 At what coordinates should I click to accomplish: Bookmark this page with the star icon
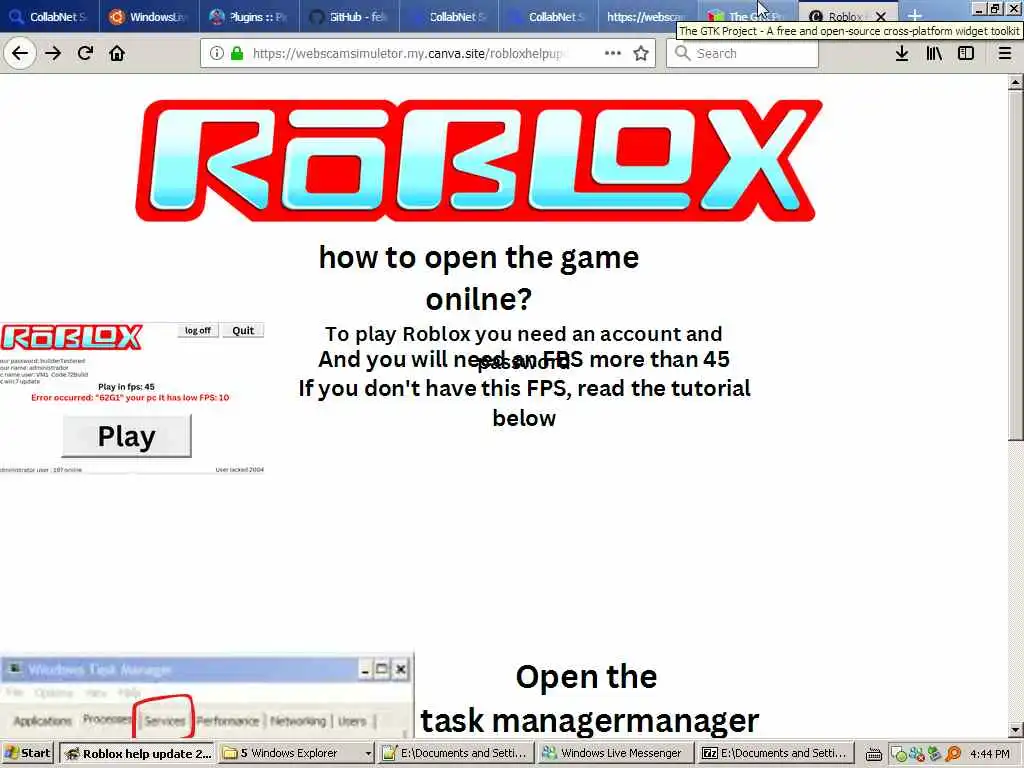(641, 53)
